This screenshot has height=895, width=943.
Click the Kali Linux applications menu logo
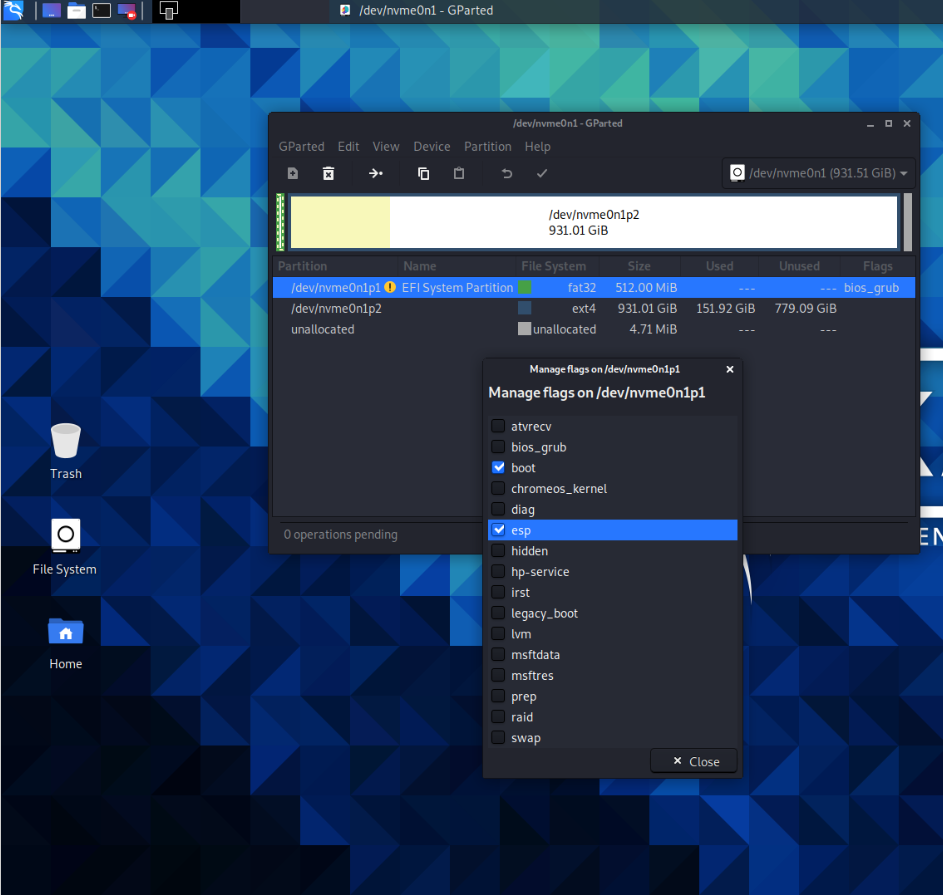coord(15,11)
